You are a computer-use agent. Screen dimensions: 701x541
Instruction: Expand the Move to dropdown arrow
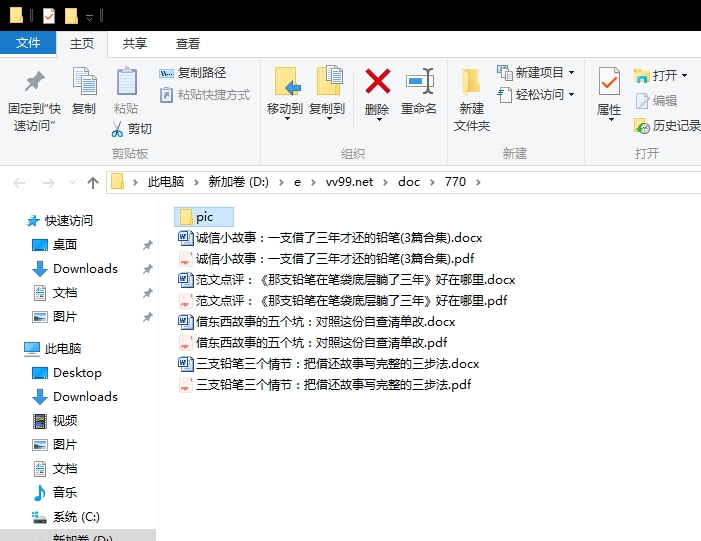click(x=287, y=119)
